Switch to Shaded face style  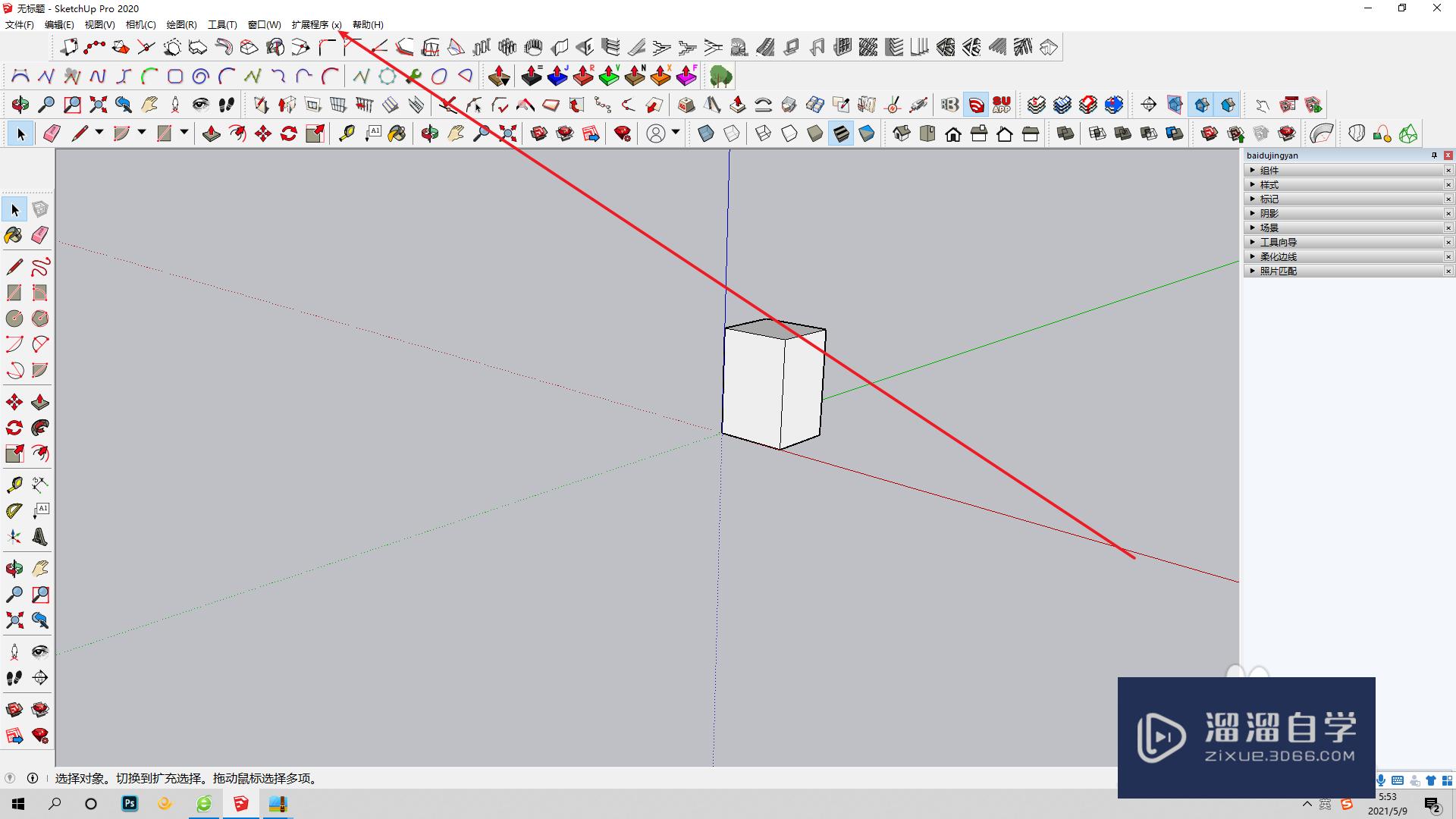pos(815,134)
